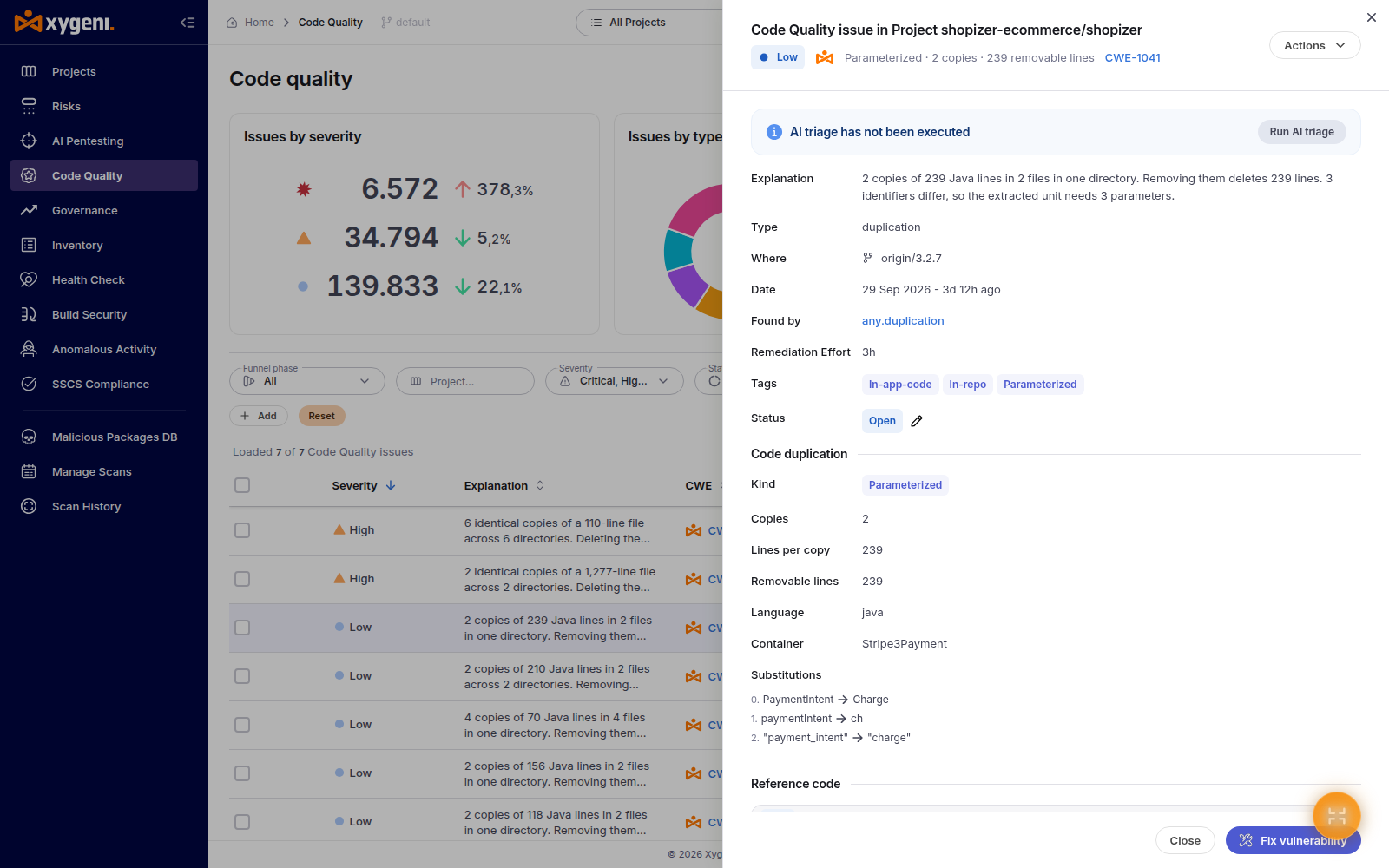Close the issue details panel with X
This screenshot has width=1389, height=868.
1372,17
